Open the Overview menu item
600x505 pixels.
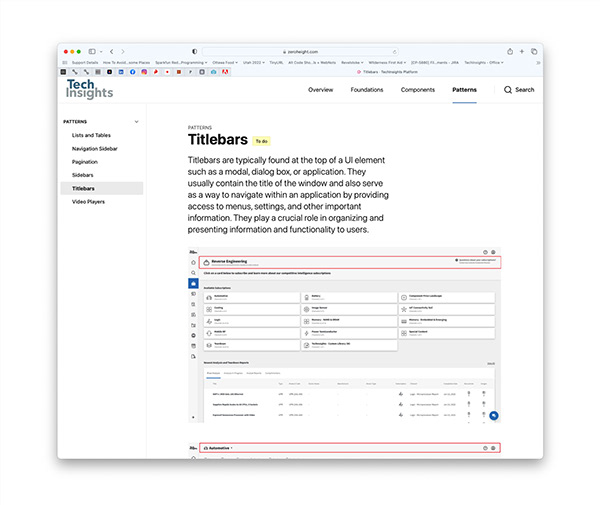[321, 90]
